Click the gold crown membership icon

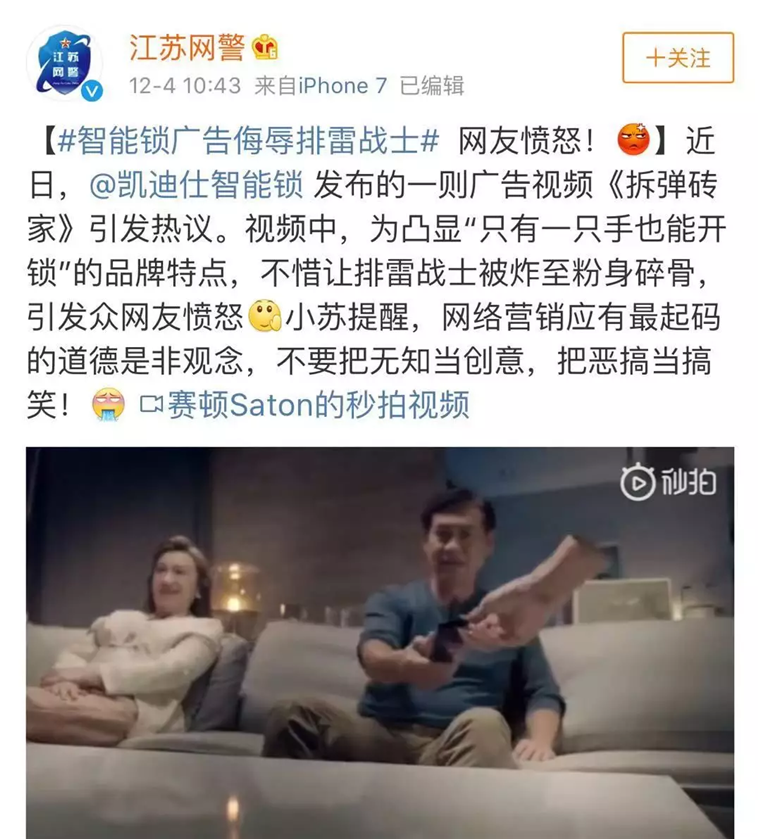(265, 47)
